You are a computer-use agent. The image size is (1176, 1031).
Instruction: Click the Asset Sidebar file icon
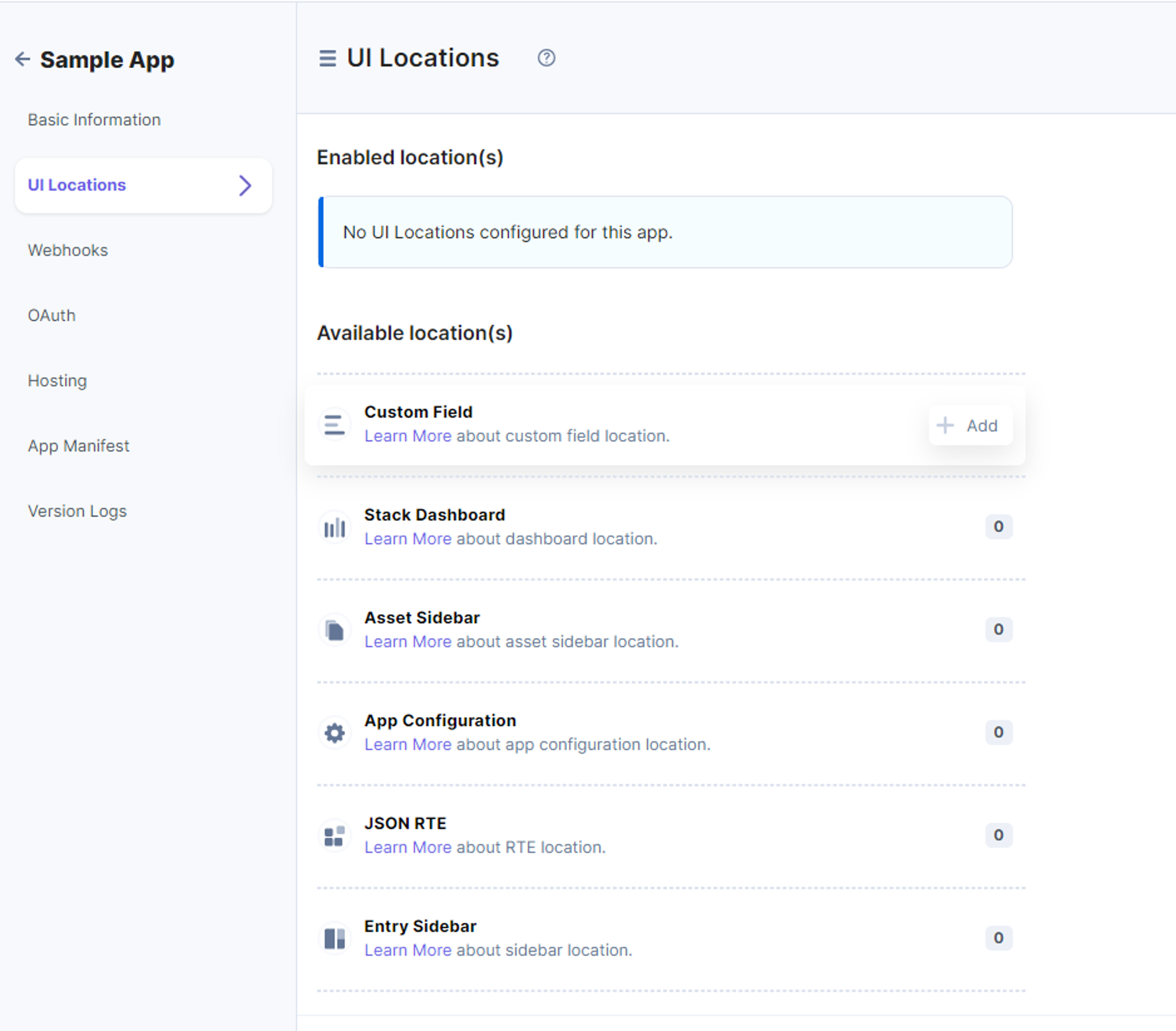click(335, 631)
